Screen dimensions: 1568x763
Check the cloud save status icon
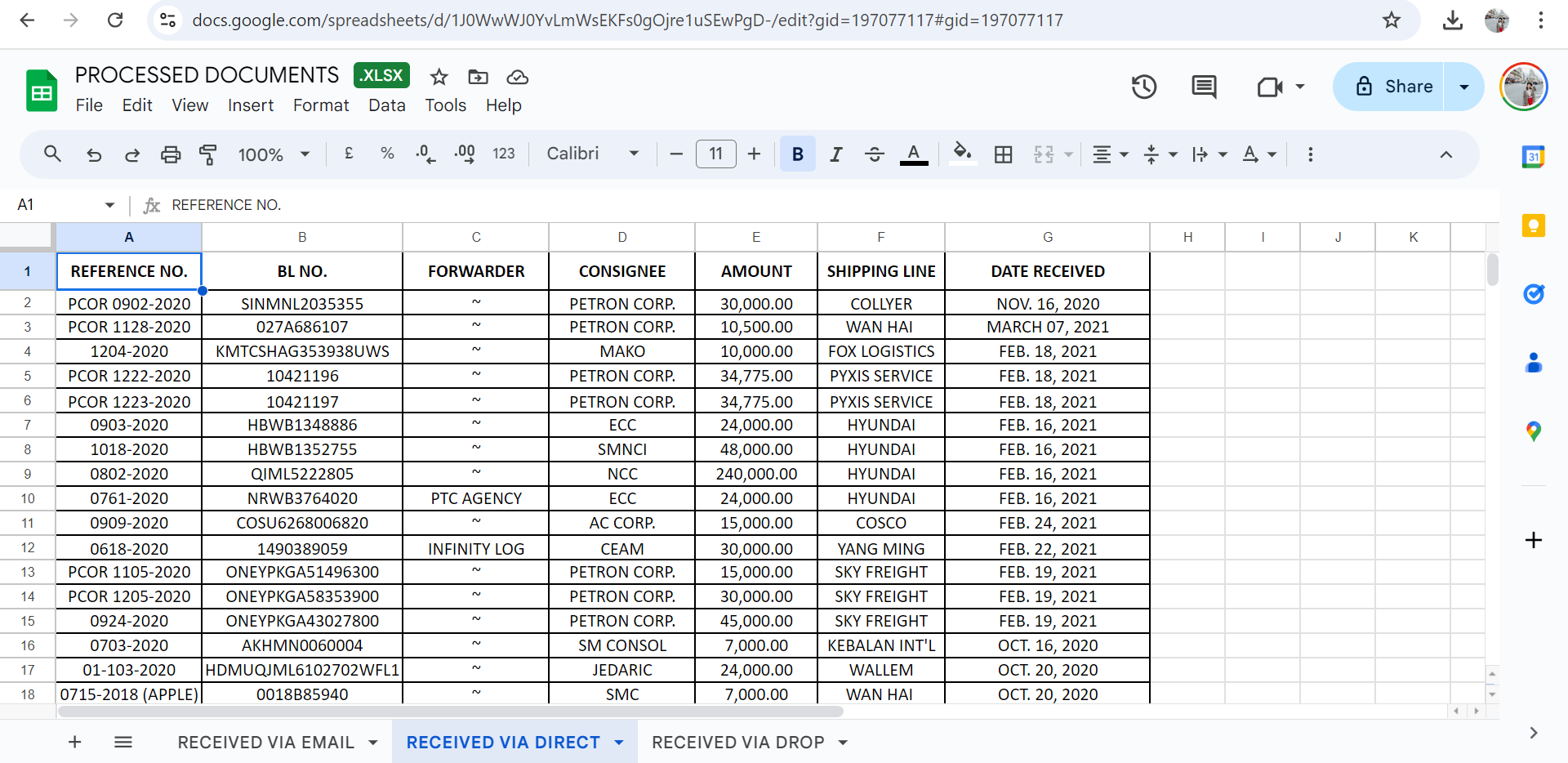pyautogui.click(x=518, y=77)
